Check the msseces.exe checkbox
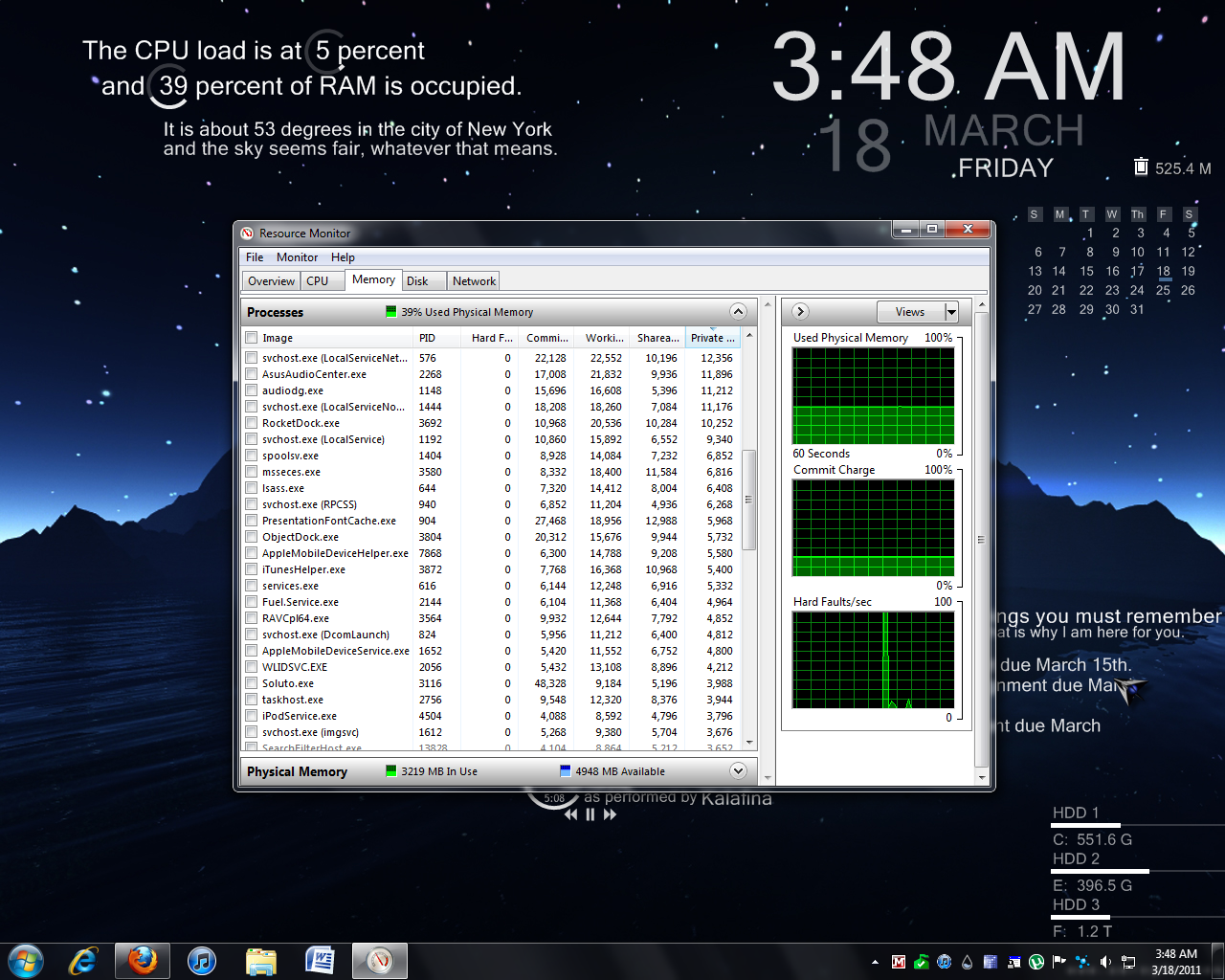 [252, 472]
